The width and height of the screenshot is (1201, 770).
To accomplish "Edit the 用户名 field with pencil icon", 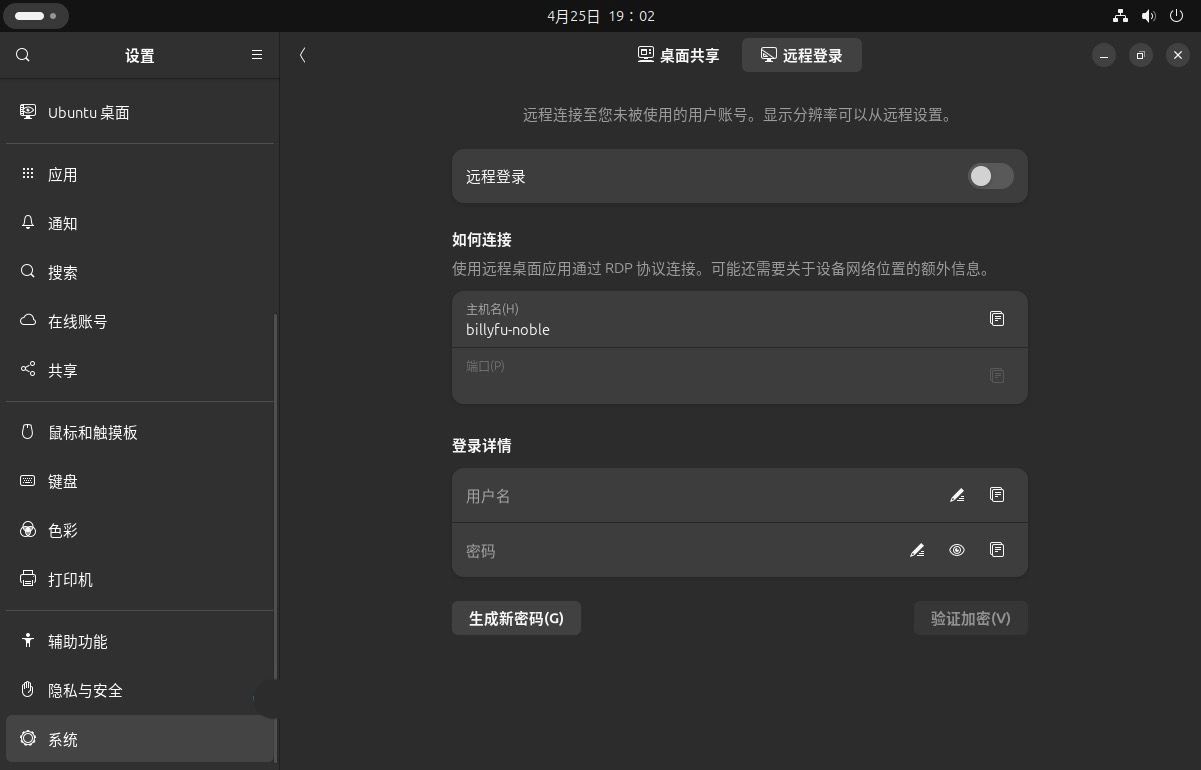I will pos(956,495).
